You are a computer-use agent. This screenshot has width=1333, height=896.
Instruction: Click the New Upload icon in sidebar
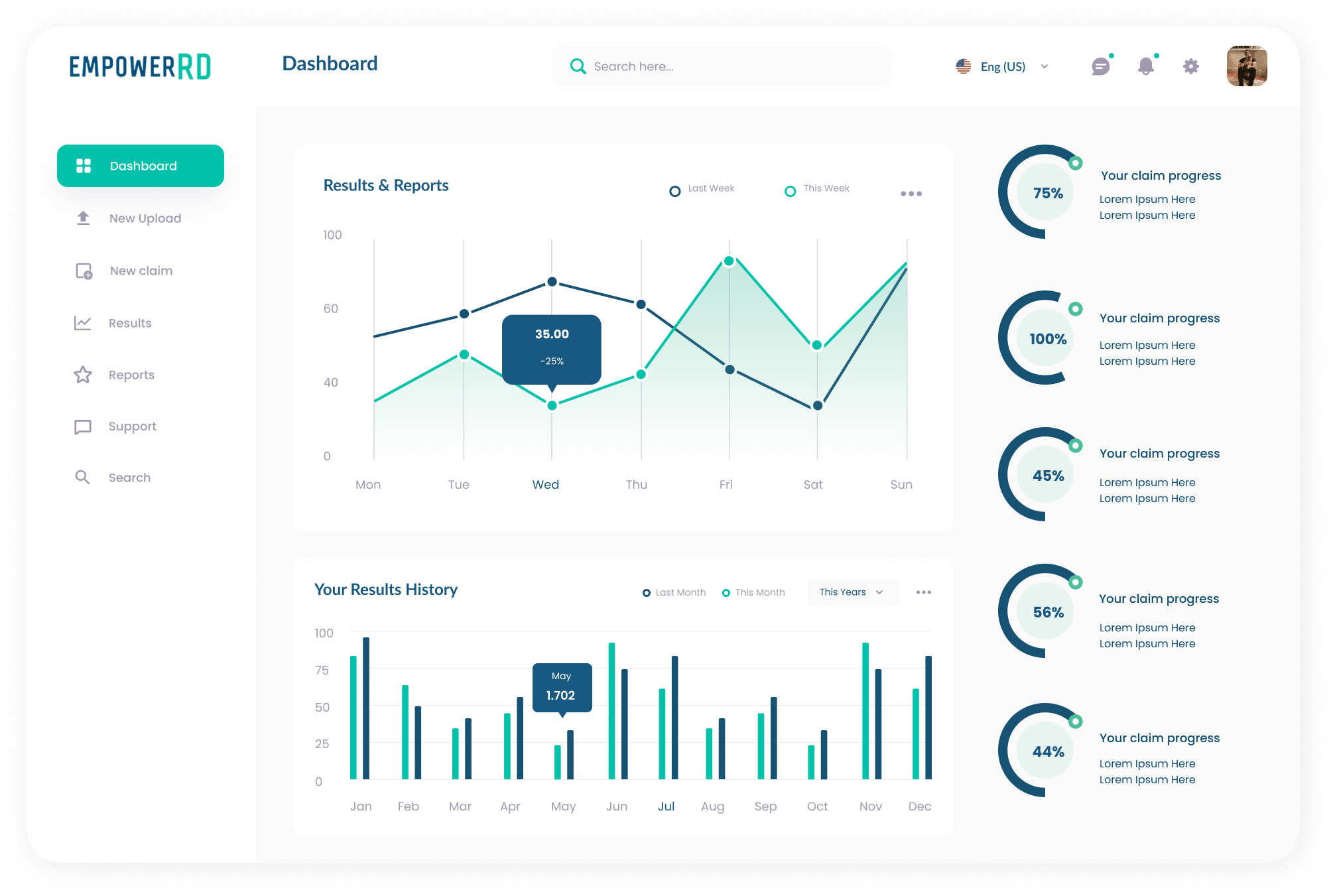(82, 217)
